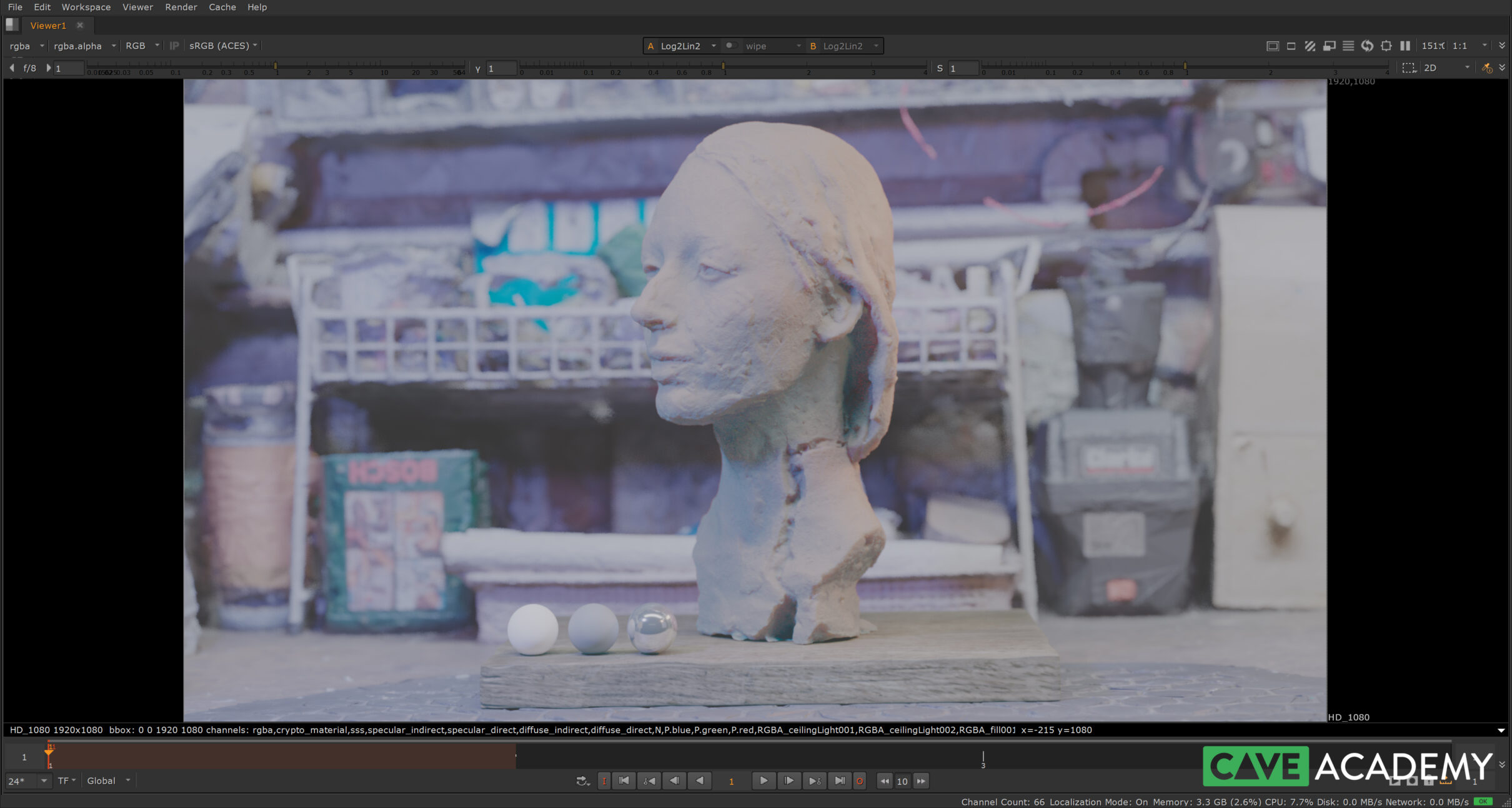This screenshot has height=808, width=1512.
Task: Open the 2D view mode dropdown
Action: pos(1446,67)
